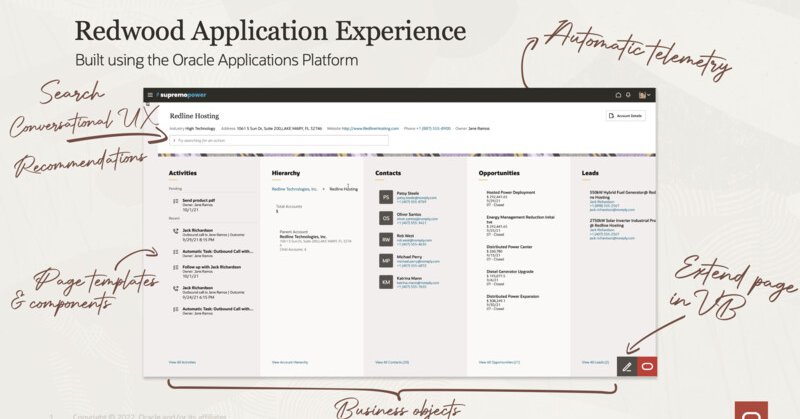The width and height of the screenshot is (800, 419).
Task: Go to Home via house icon
Action: (x=618, y=95)
